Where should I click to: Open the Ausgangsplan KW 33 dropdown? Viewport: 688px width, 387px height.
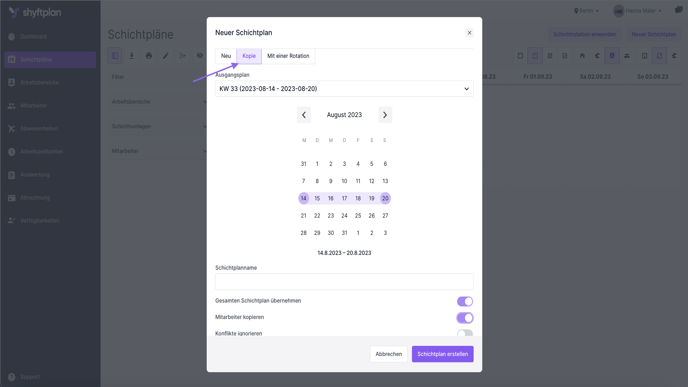point(344,89)
